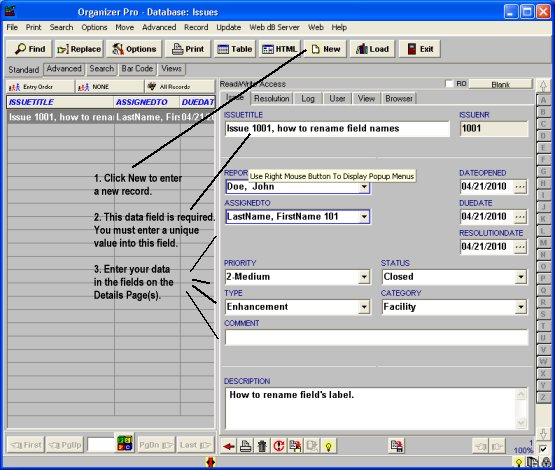Image resolution: width=555 pixels, height=470 pixels.
Task: Open the Resolution details tab
Action: pos(271,98)
